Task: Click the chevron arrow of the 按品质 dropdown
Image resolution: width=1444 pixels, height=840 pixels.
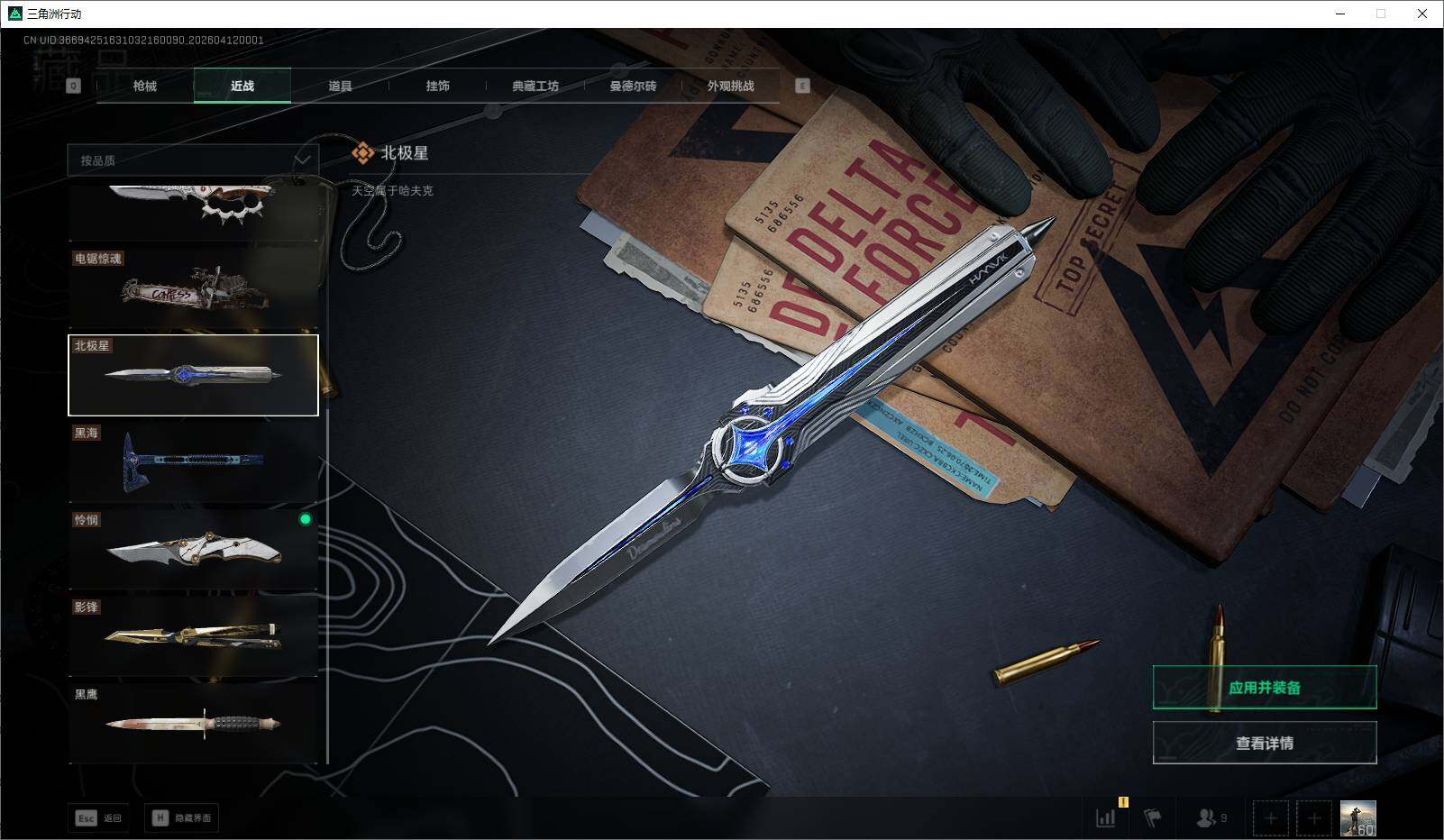Action: click(303, 160)
